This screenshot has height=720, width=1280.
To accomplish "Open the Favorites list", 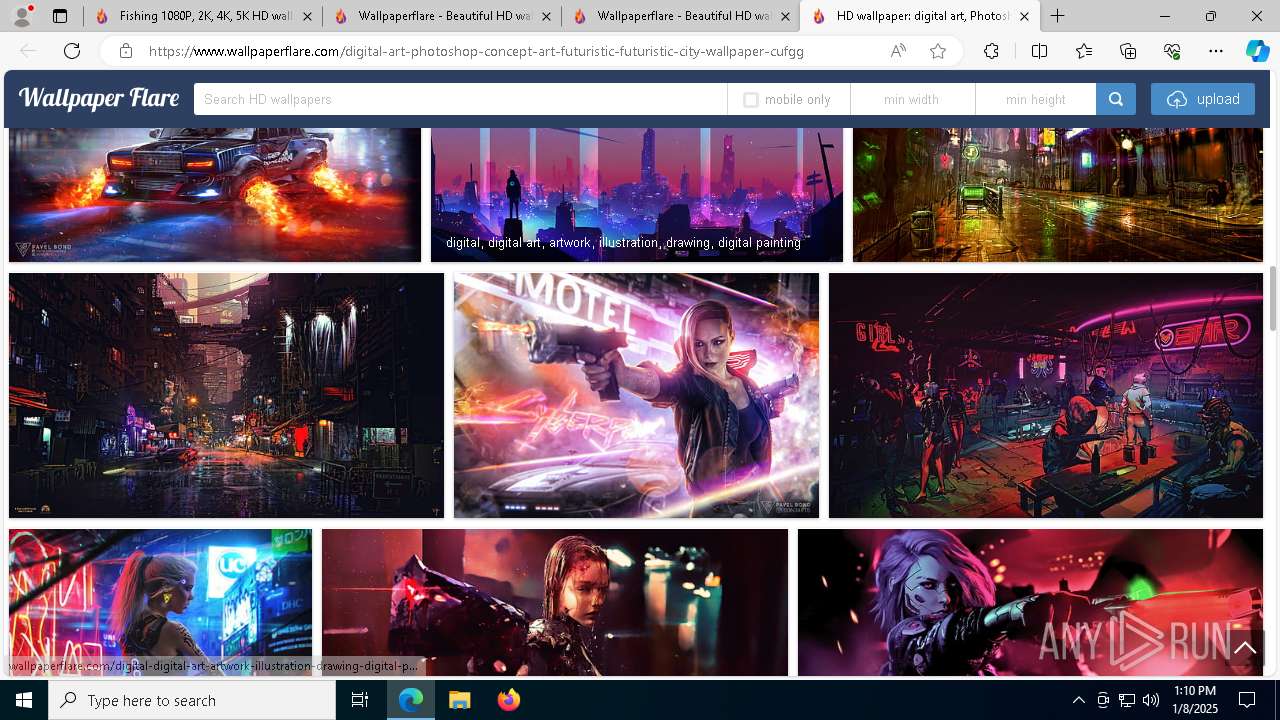I will click(x=1084, y=51).
